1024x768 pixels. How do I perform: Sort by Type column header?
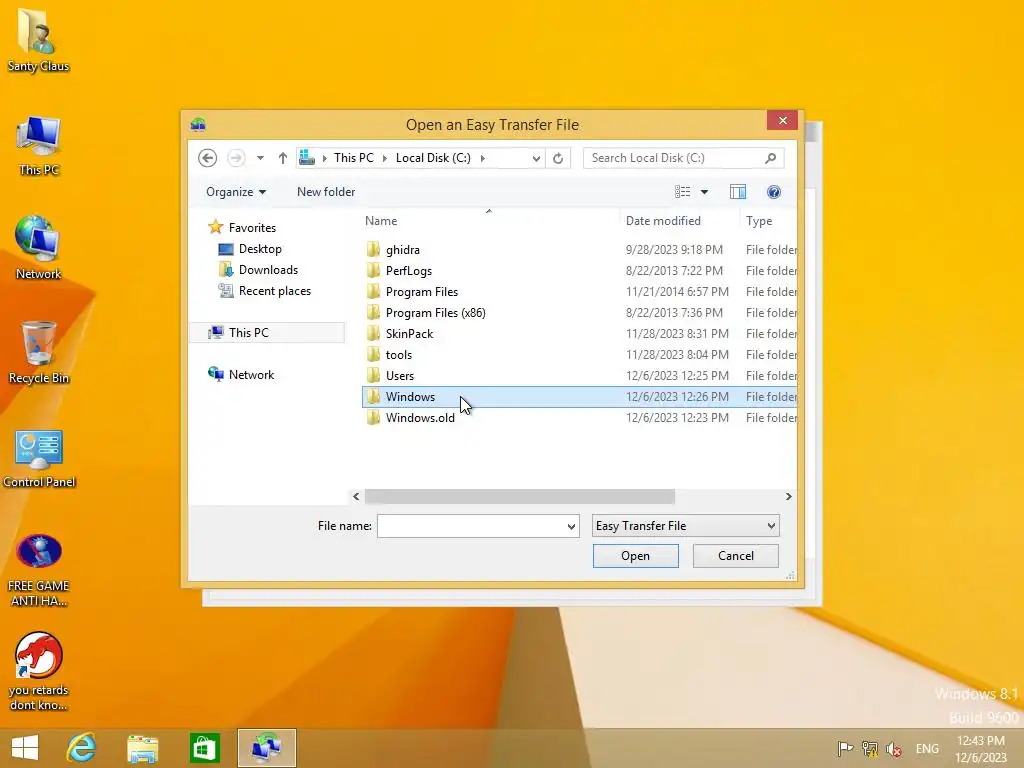tap(759, 221)
